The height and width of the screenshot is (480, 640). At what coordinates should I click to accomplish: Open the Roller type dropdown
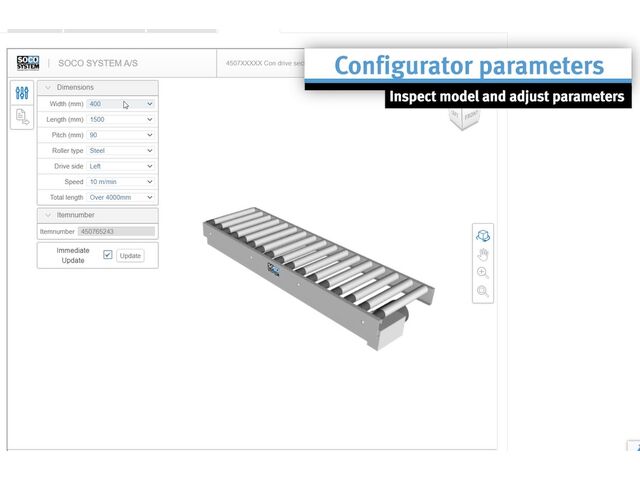pyautogui.click(x=121, y=151)
